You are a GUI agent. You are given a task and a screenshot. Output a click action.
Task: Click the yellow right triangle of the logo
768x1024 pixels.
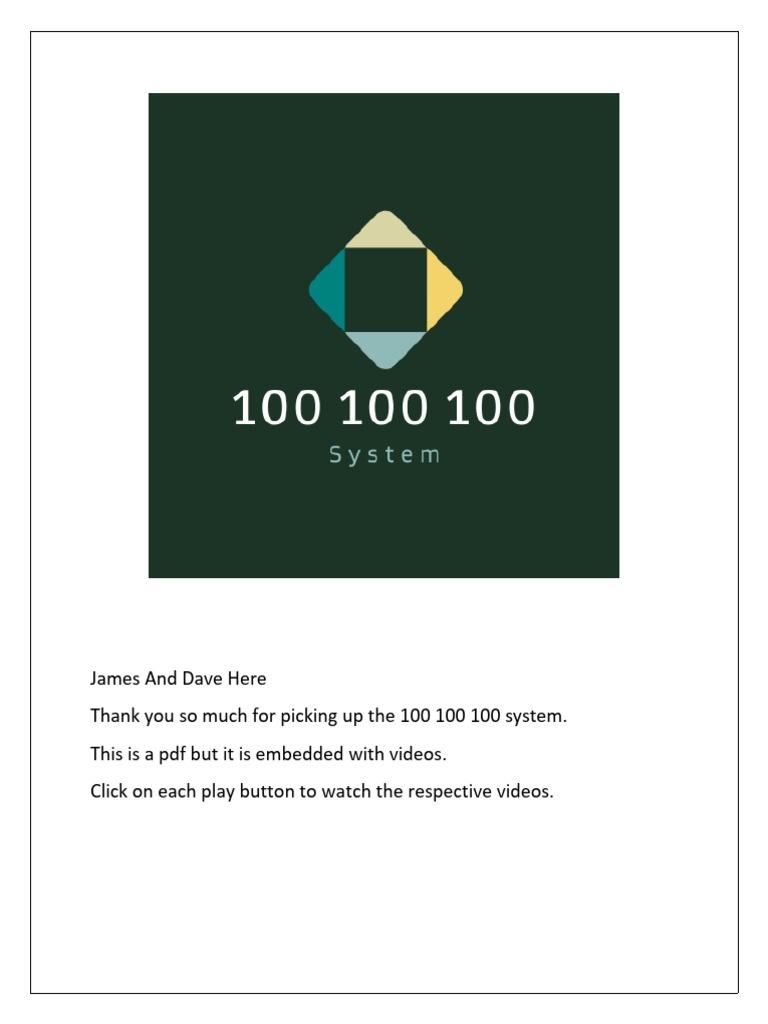tap(441, 290)
